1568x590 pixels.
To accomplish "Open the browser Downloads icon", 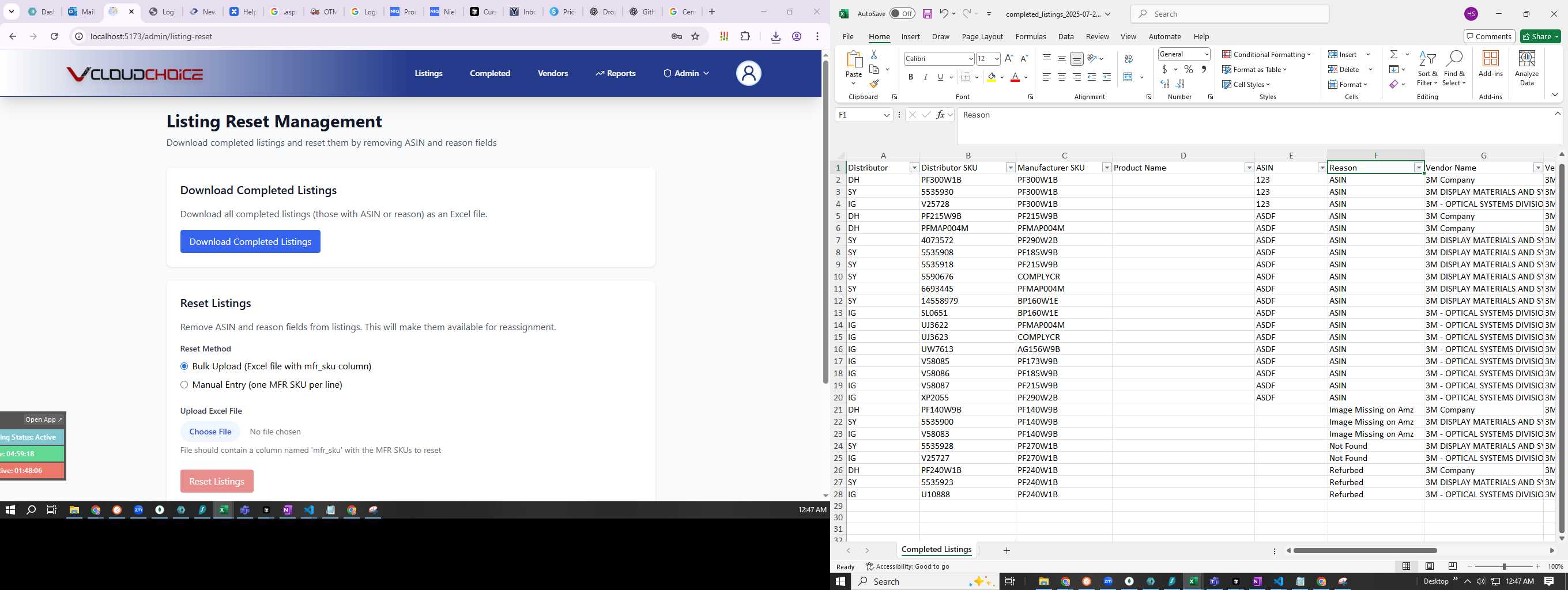I will [775, 37].
